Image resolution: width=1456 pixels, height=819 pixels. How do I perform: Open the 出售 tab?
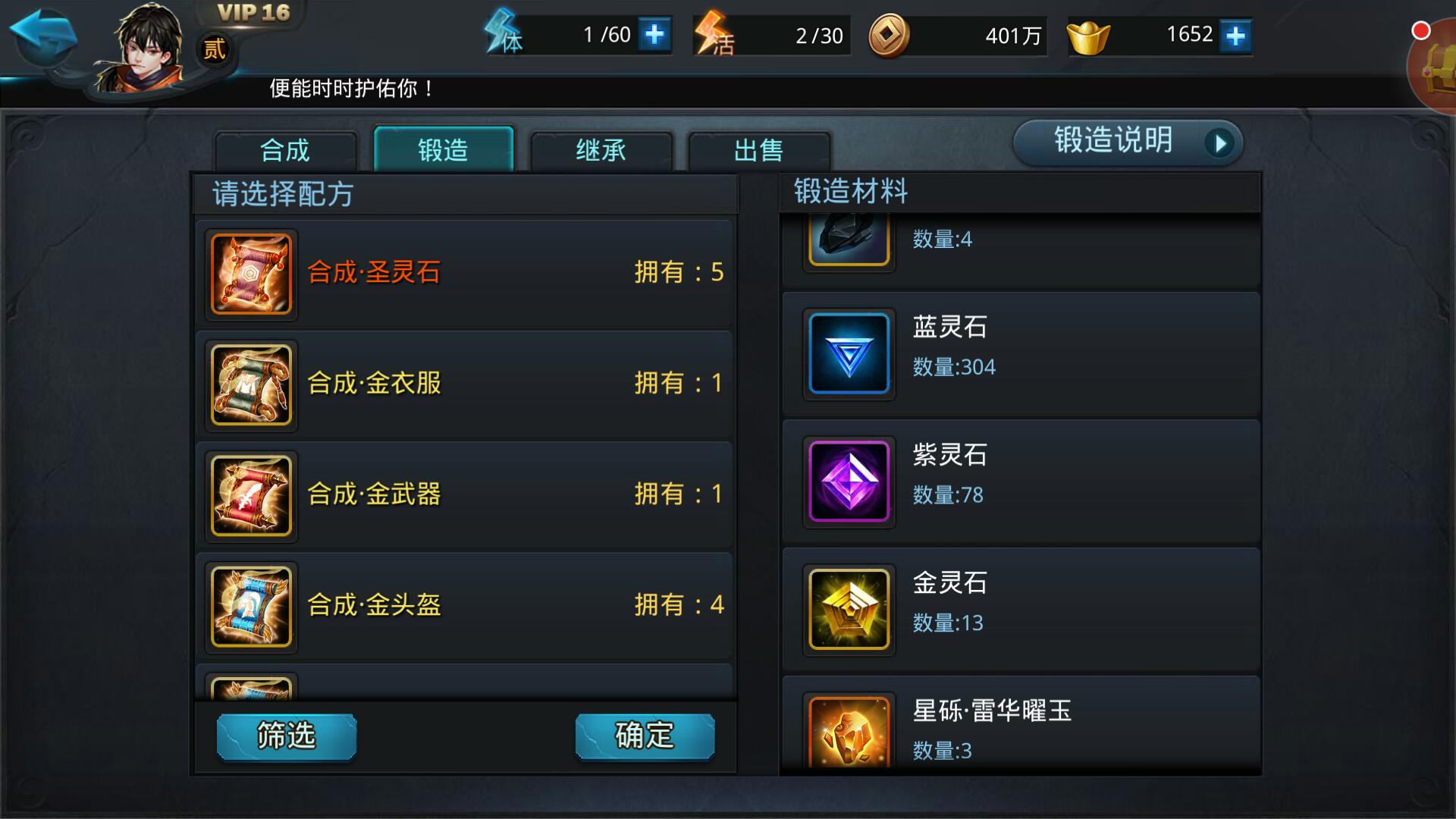click(759, 150)
